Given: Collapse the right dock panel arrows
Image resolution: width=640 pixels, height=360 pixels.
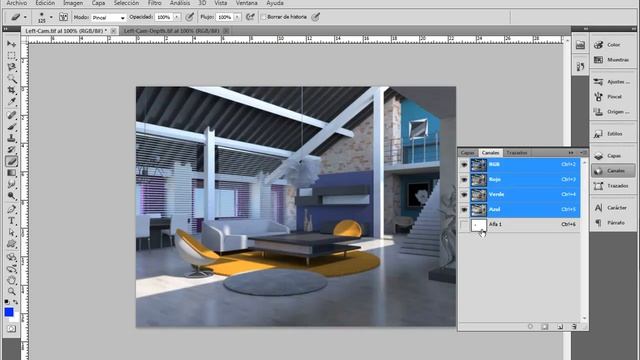Looking at the screenshot, I should point(633,29).
